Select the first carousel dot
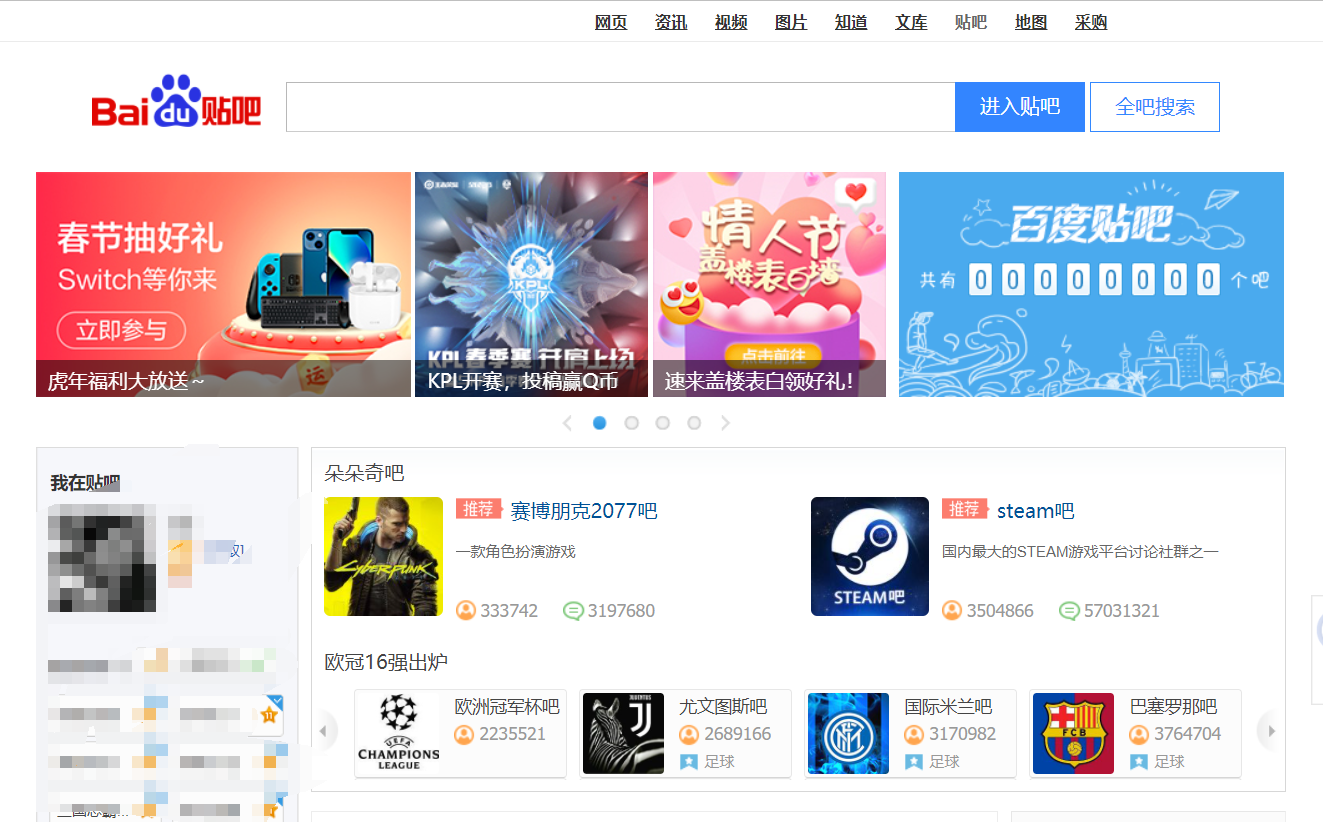The image size is (1323, 822). [600, 423]
